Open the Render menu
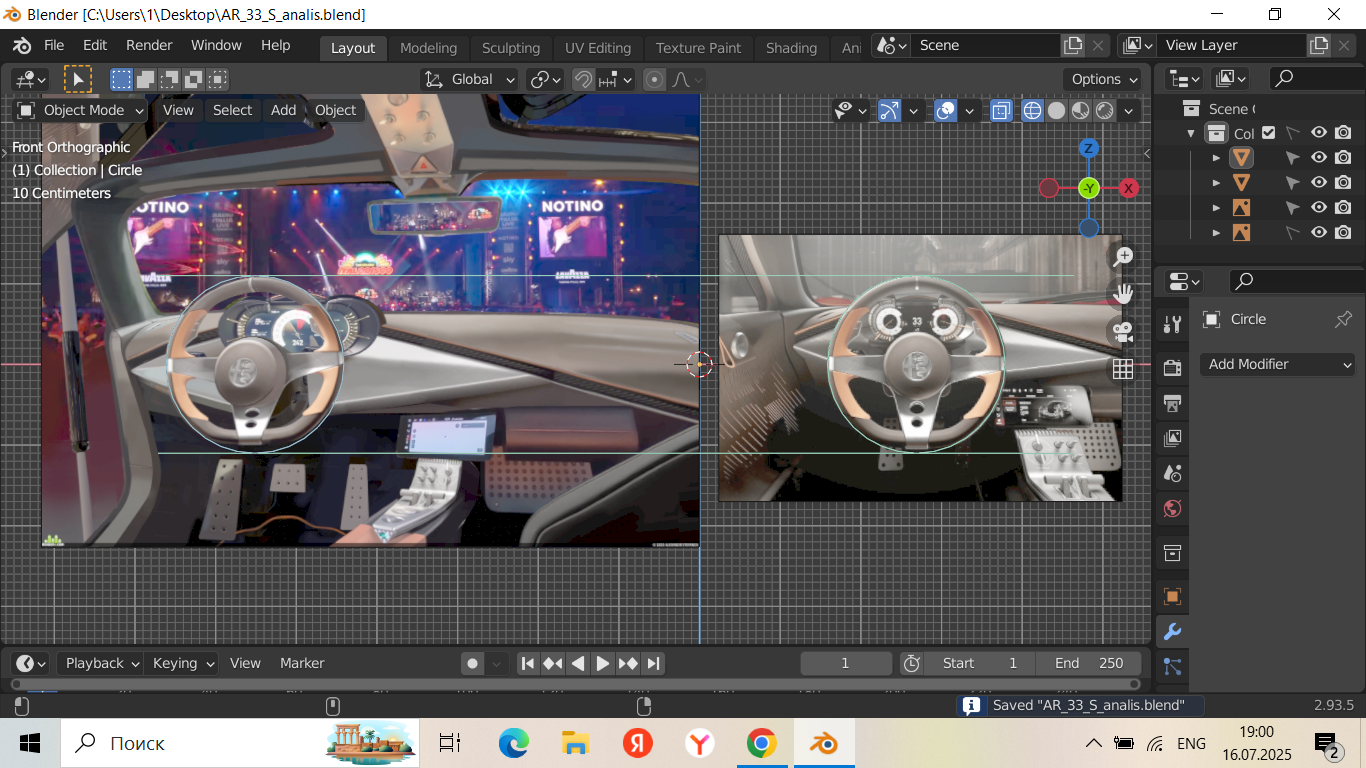This screenshot has width=1366, height=768. 149,45
